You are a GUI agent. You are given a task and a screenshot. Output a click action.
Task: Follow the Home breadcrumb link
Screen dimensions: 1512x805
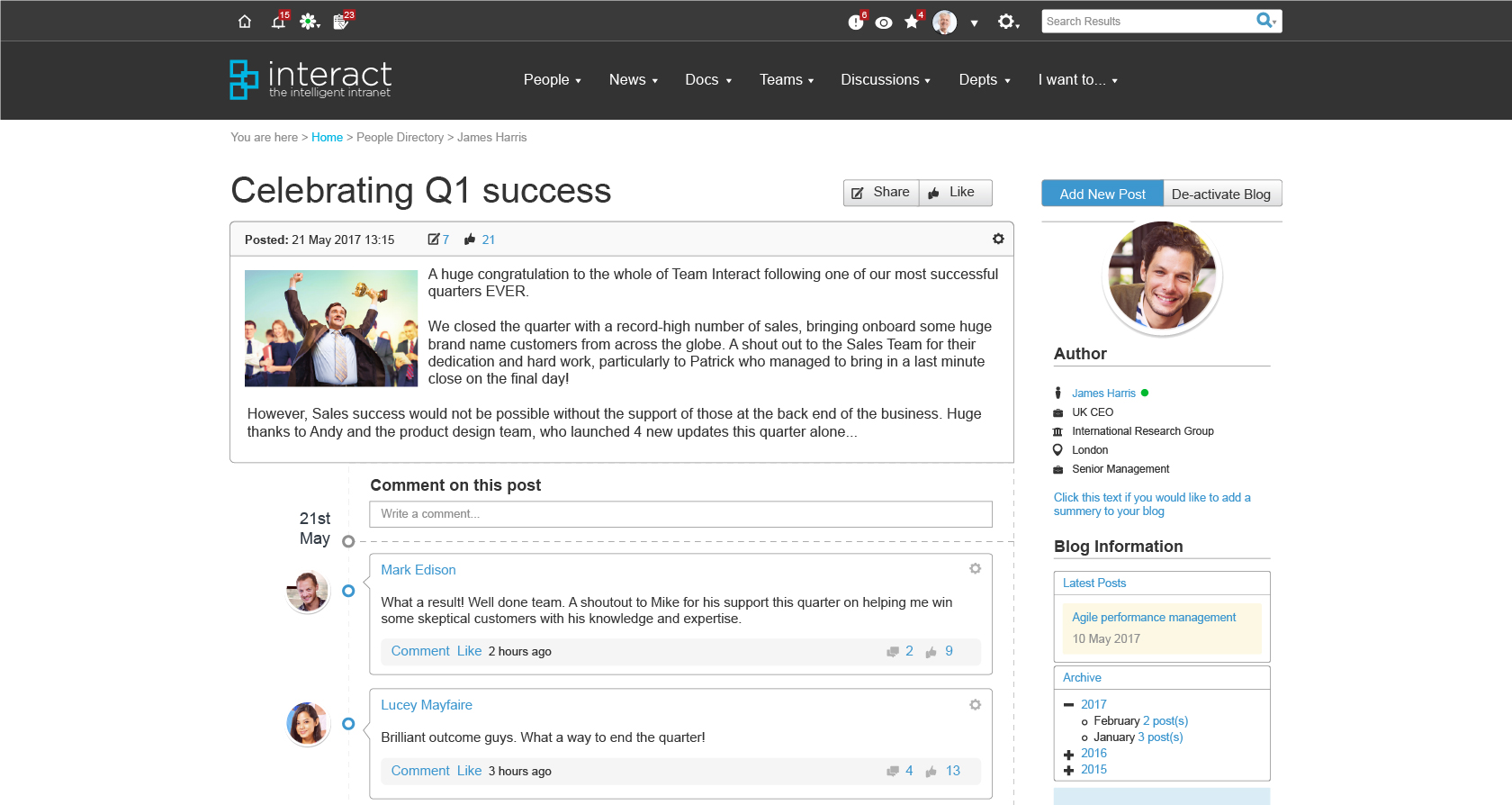coord(327,138)
